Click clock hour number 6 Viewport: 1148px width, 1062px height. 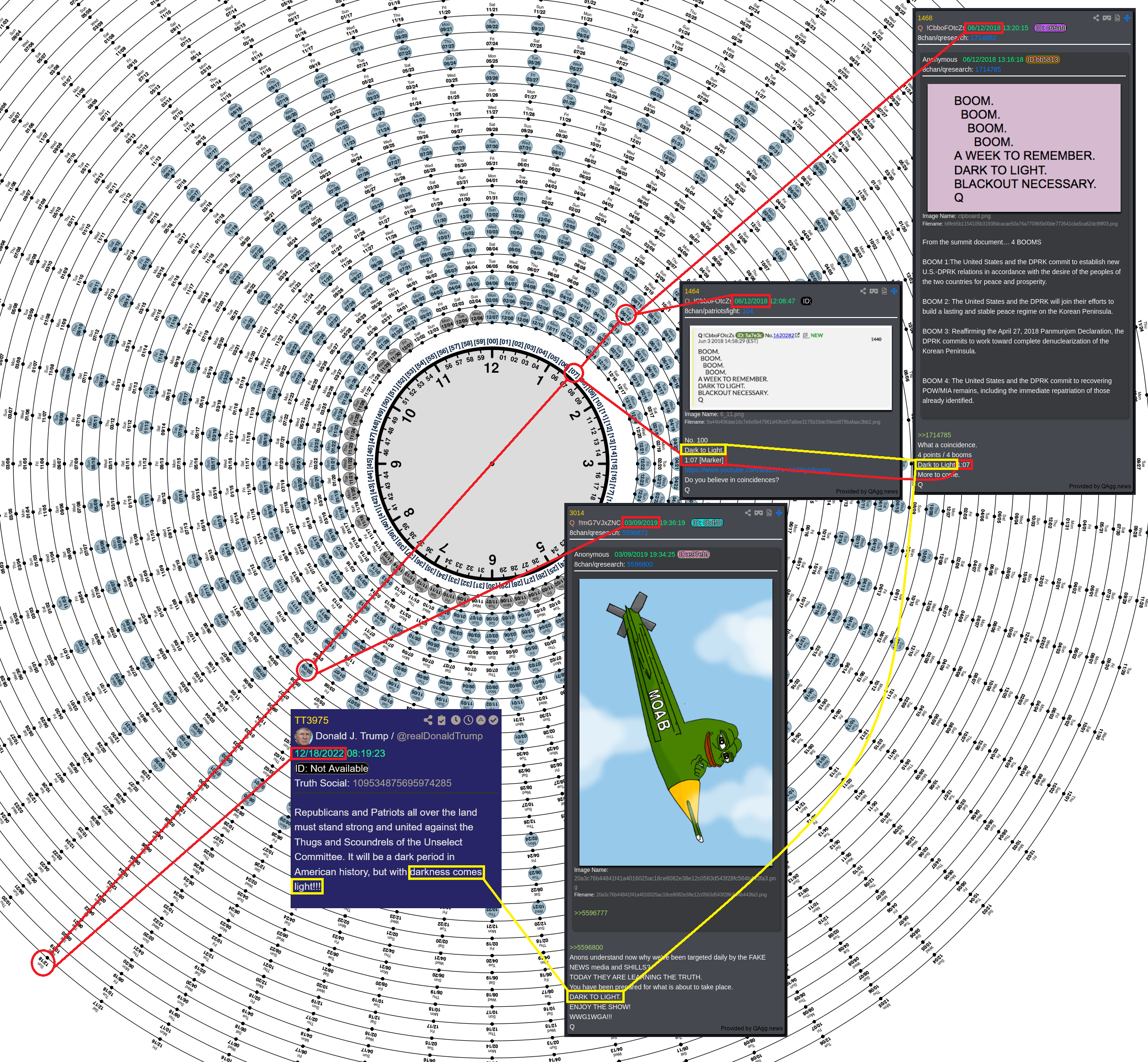pos(492,559)
